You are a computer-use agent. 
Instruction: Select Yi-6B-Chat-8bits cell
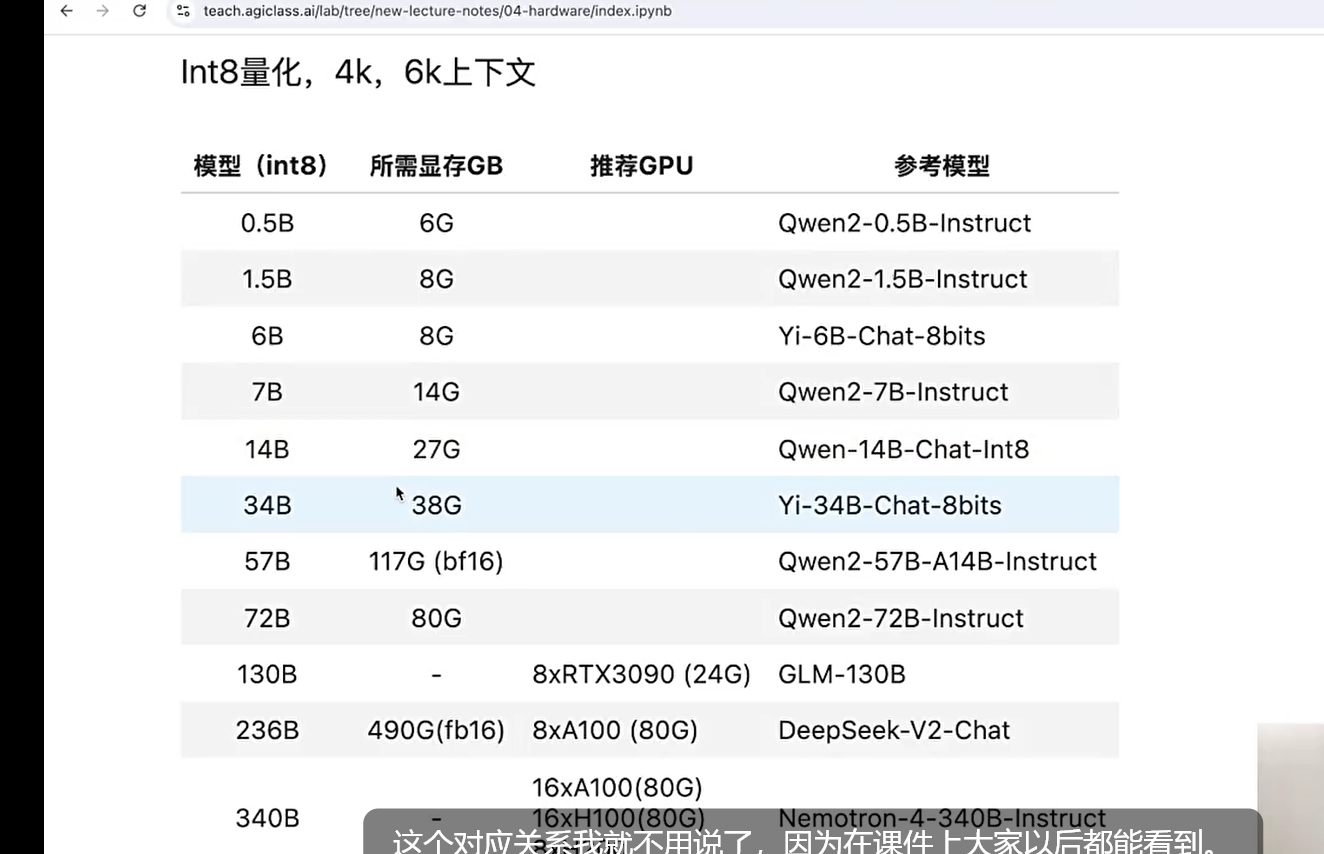(882, 336)
